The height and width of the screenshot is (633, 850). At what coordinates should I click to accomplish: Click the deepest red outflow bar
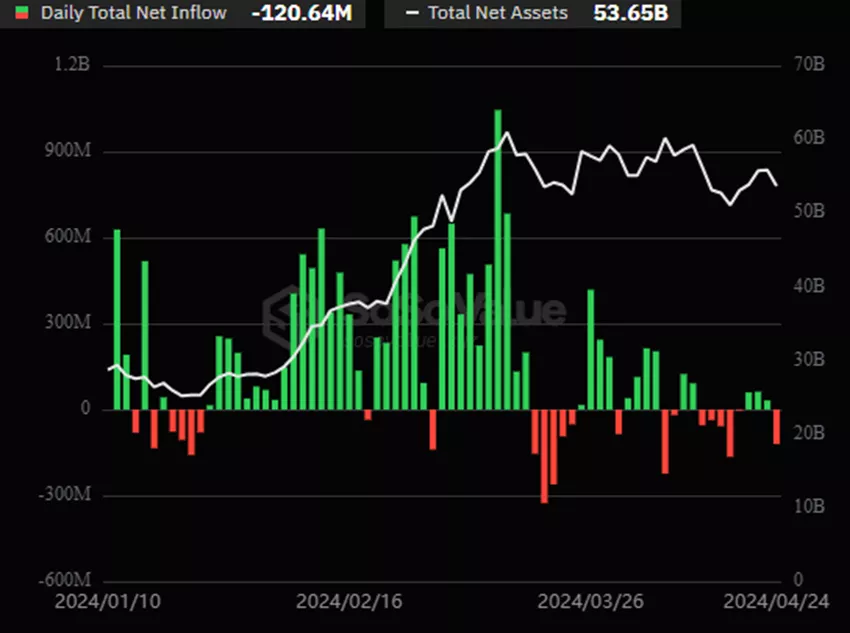point(544,456)
